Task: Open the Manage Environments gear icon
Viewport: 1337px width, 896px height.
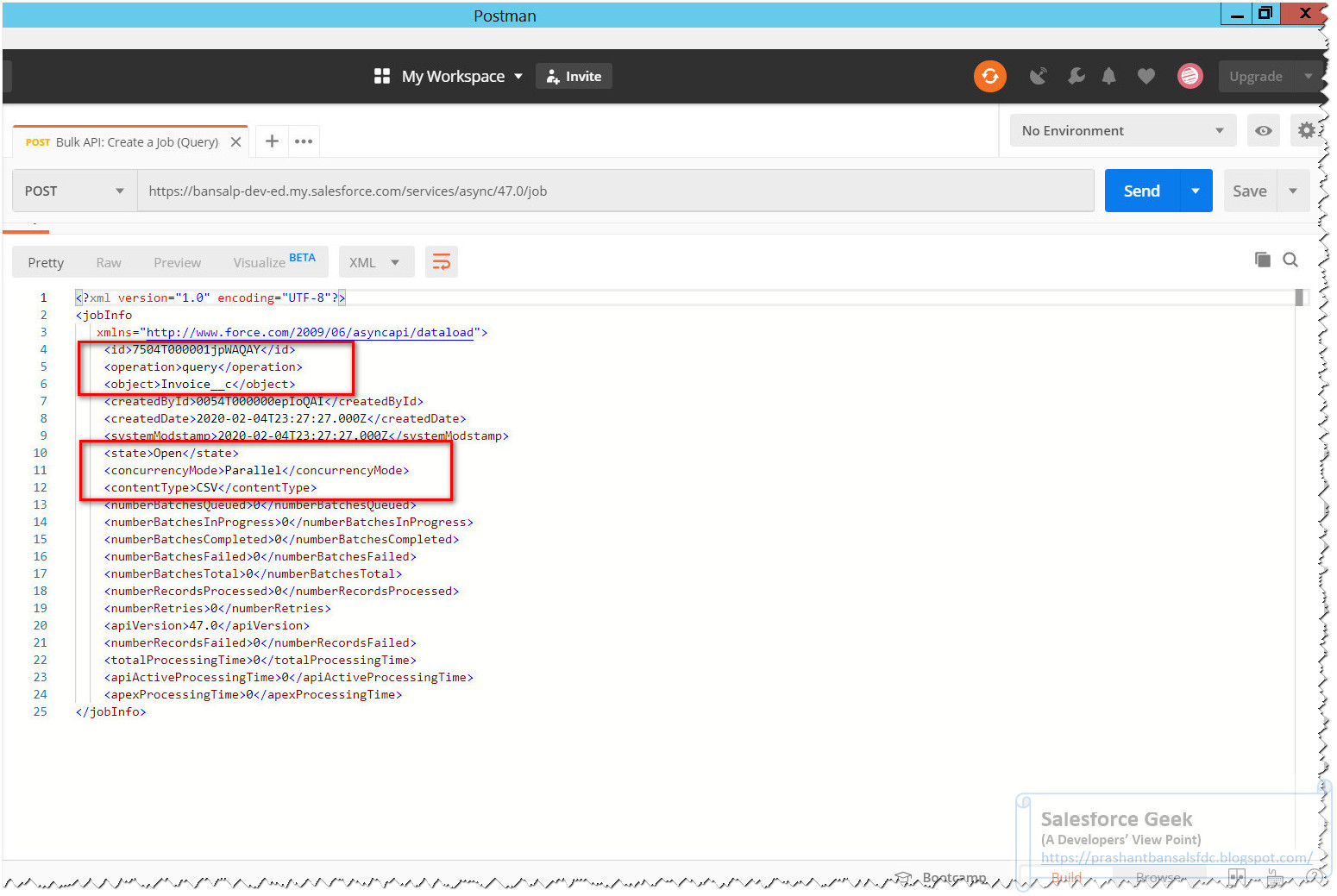Action: (1306, 130)
